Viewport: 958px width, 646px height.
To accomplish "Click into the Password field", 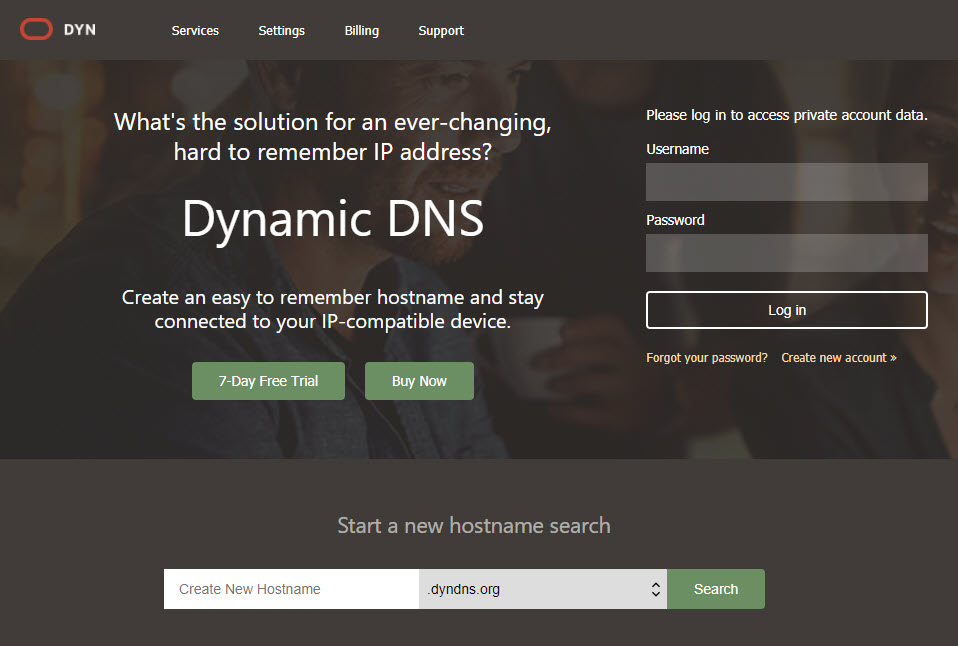I will point(786,253).
